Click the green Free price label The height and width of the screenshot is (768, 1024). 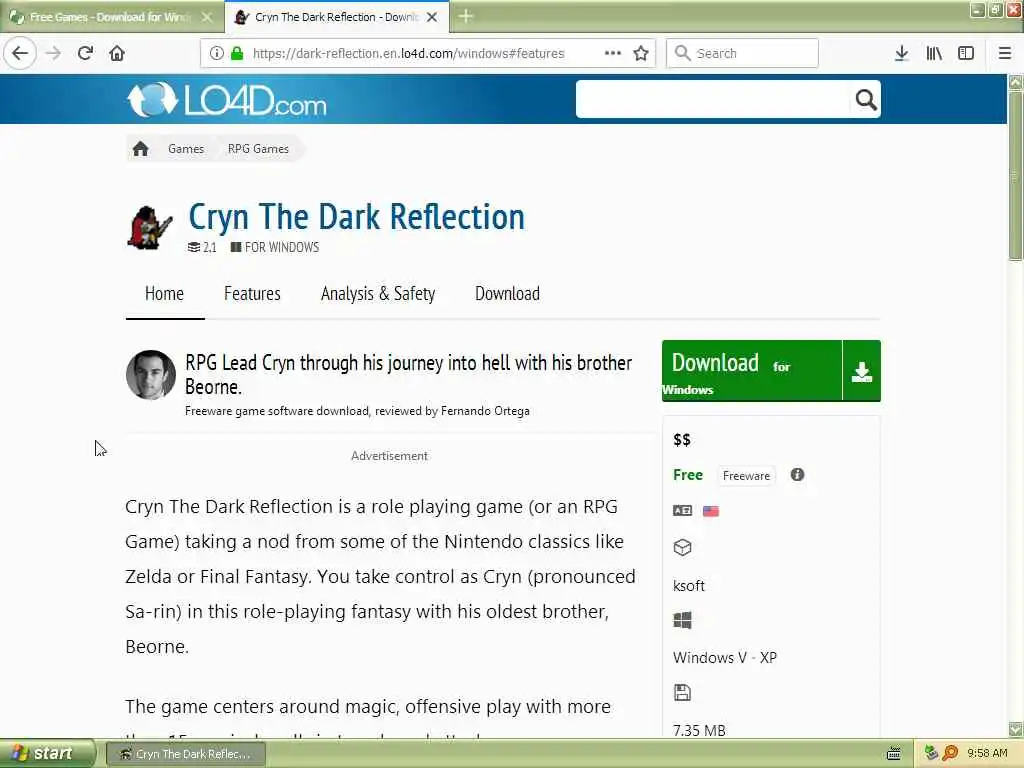click(x=688, y=475)
